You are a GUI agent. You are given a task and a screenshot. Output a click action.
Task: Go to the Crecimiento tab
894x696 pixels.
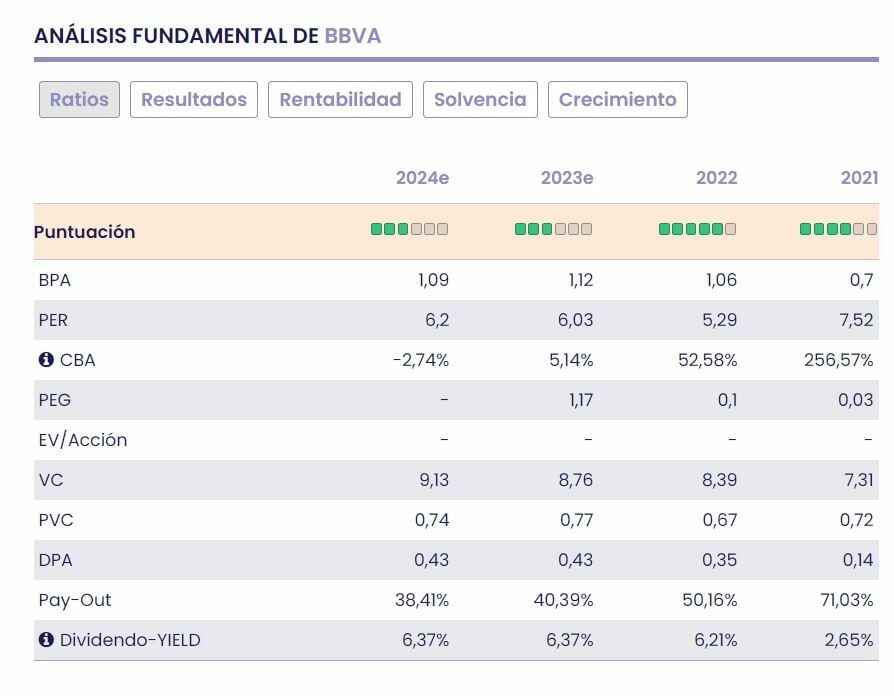[x=617, y=100]
